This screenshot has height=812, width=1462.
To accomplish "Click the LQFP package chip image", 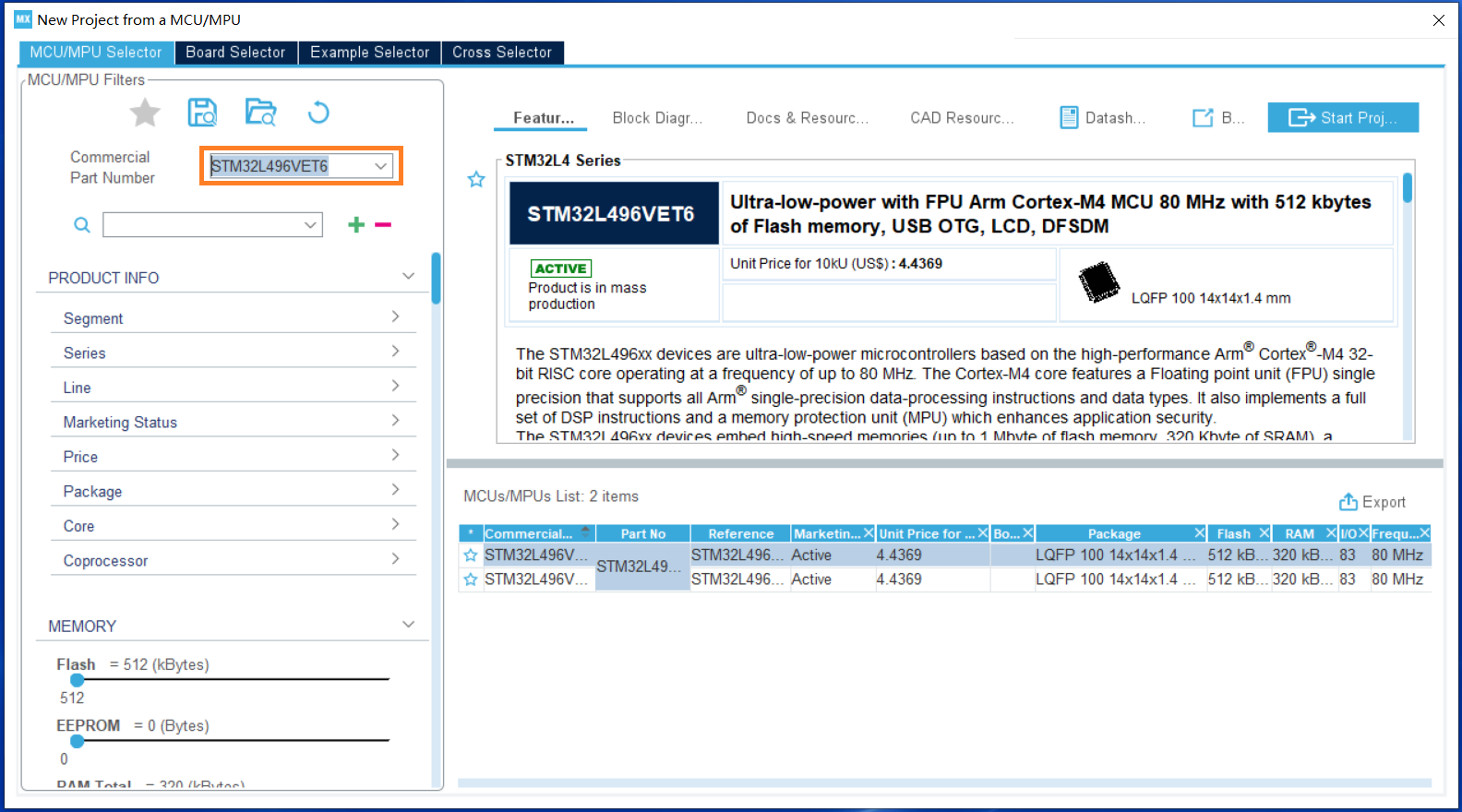I will pos(1099,282).
